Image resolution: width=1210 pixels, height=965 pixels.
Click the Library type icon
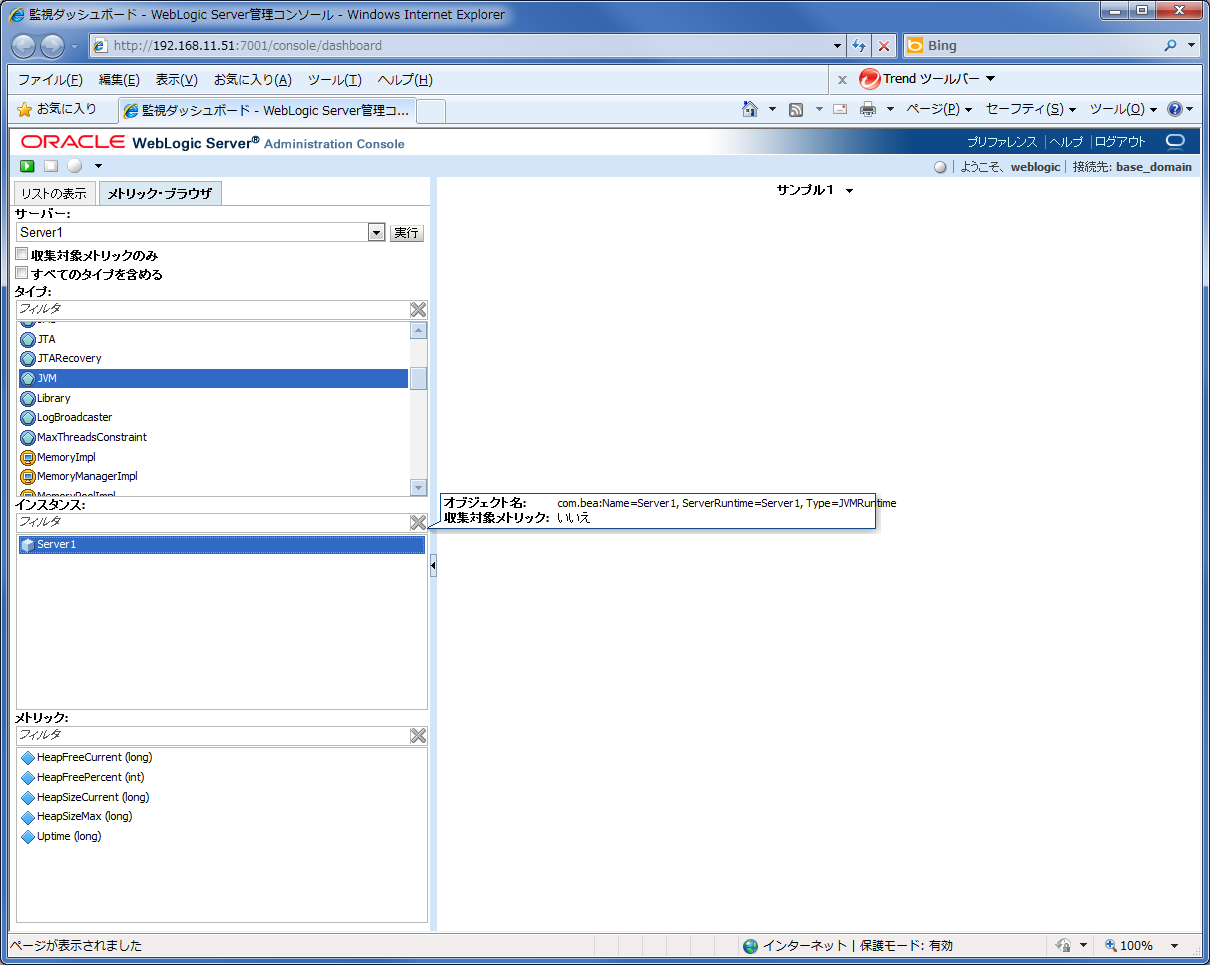pyautogui.click(x=28, y=398)
